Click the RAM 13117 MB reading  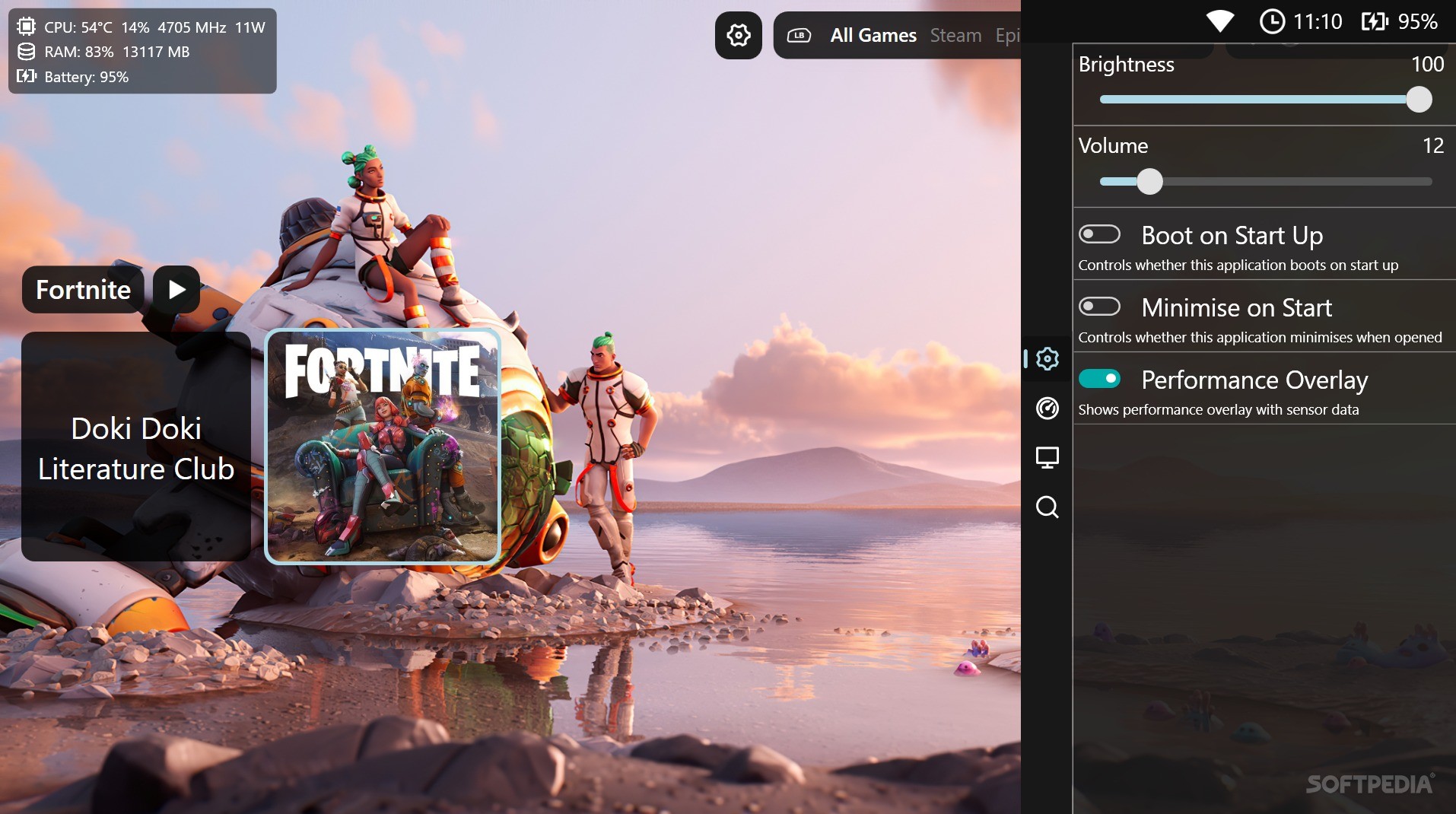[x=156, y=52]
